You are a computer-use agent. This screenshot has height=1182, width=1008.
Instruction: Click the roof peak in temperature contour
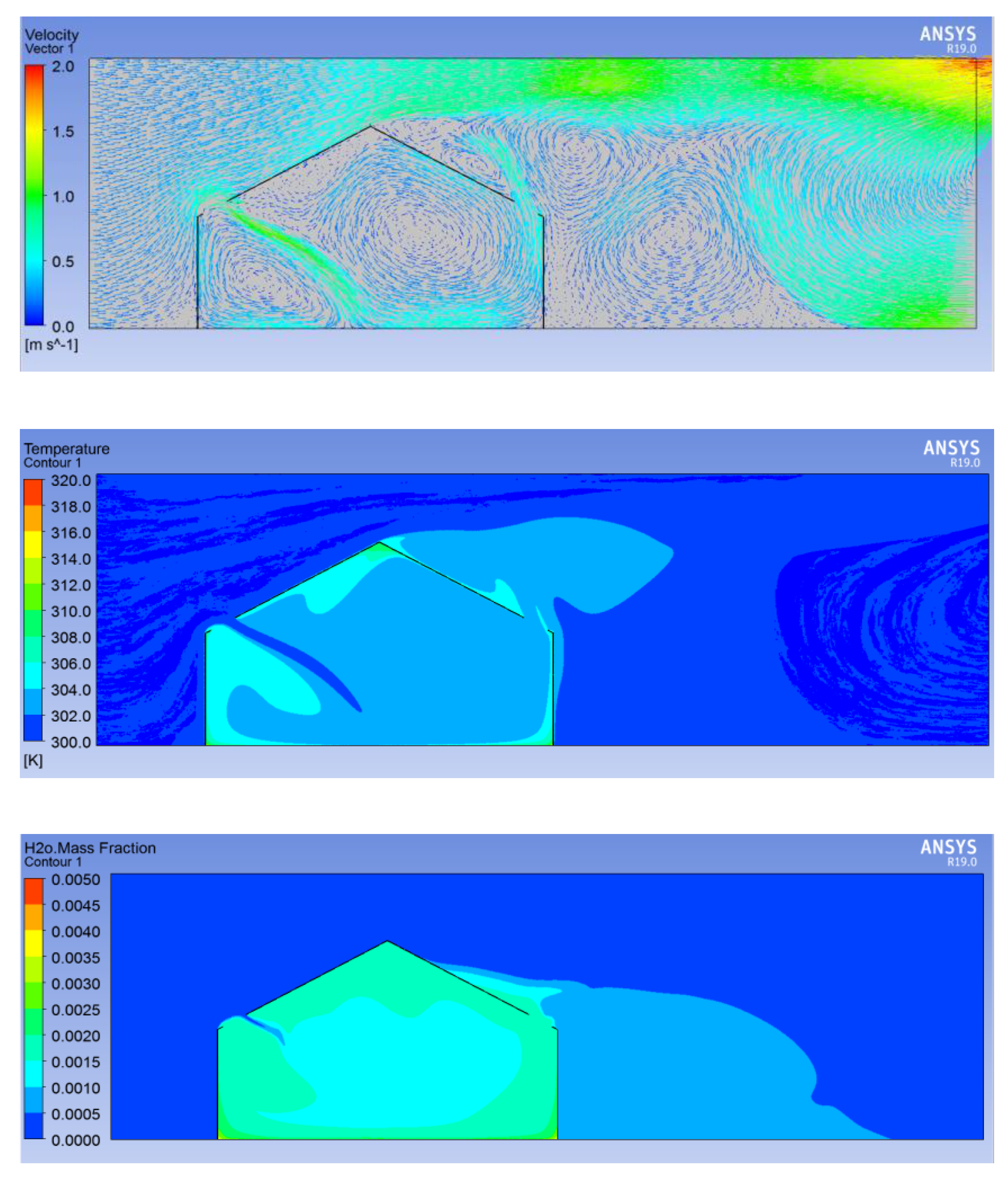click(x=379, y=543)
